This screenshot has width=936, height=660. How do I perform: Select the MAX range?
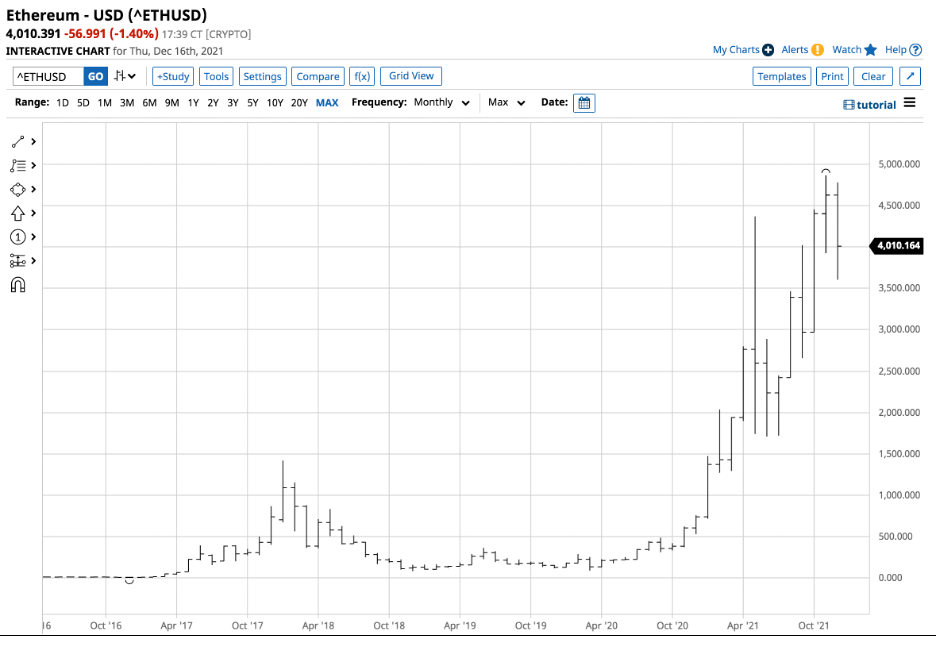(327, 103)
